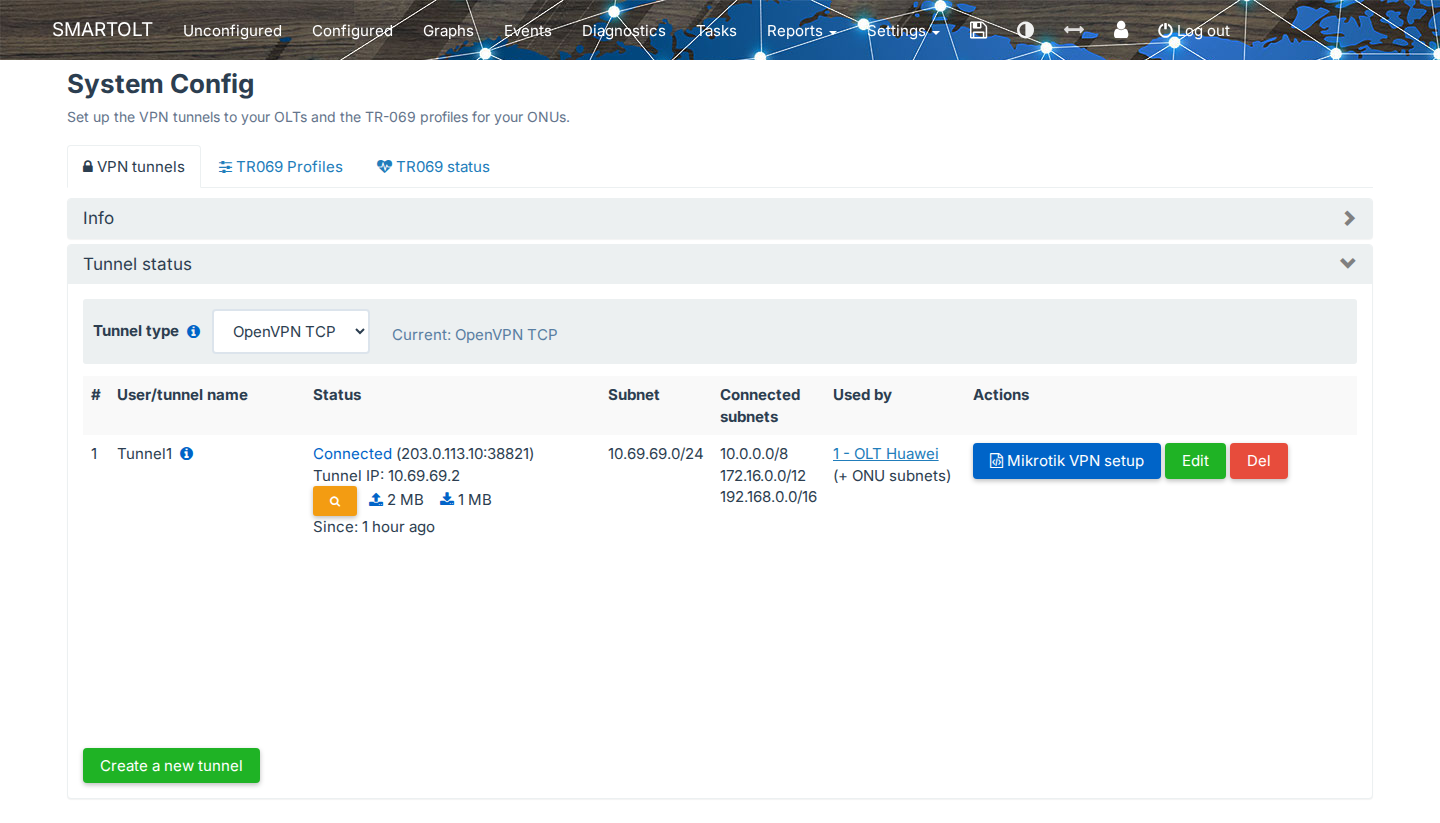Open the Graphs menu

448,31
